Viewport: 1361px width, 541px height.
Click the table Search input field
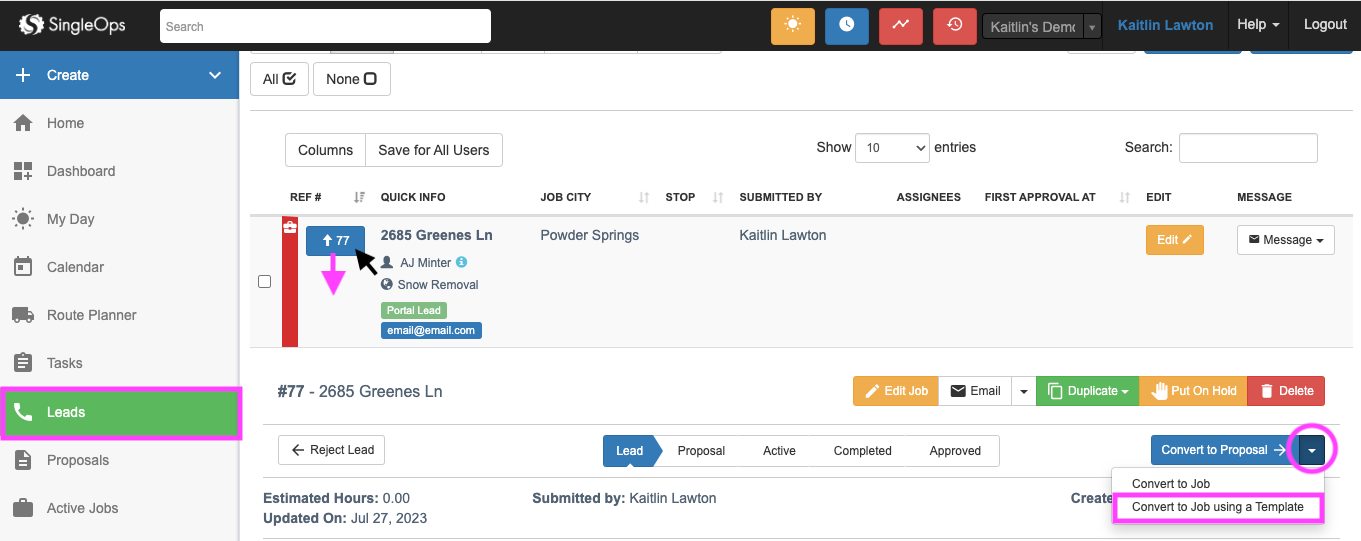(x=1247, y=148)
